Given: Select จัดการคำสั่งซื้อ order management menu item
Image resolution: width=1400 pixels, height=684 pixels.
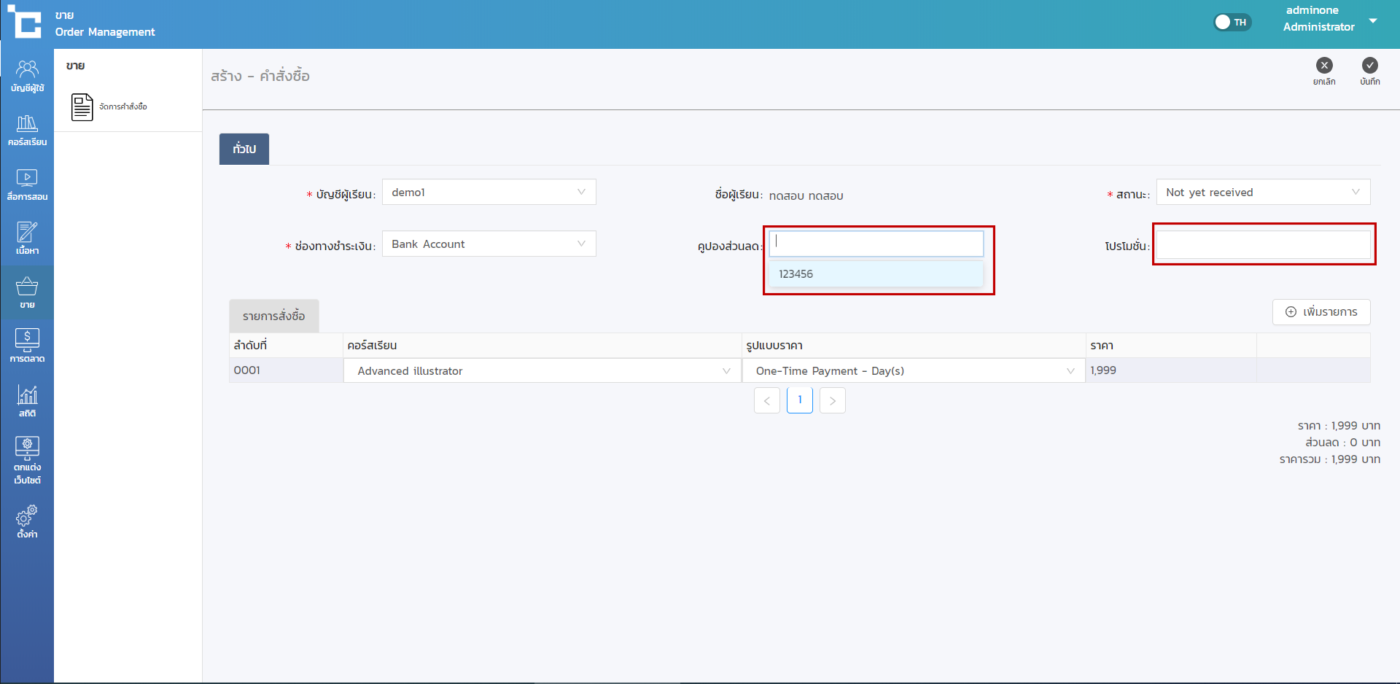Looking at the screenshot, I should (x=110, y=106).
